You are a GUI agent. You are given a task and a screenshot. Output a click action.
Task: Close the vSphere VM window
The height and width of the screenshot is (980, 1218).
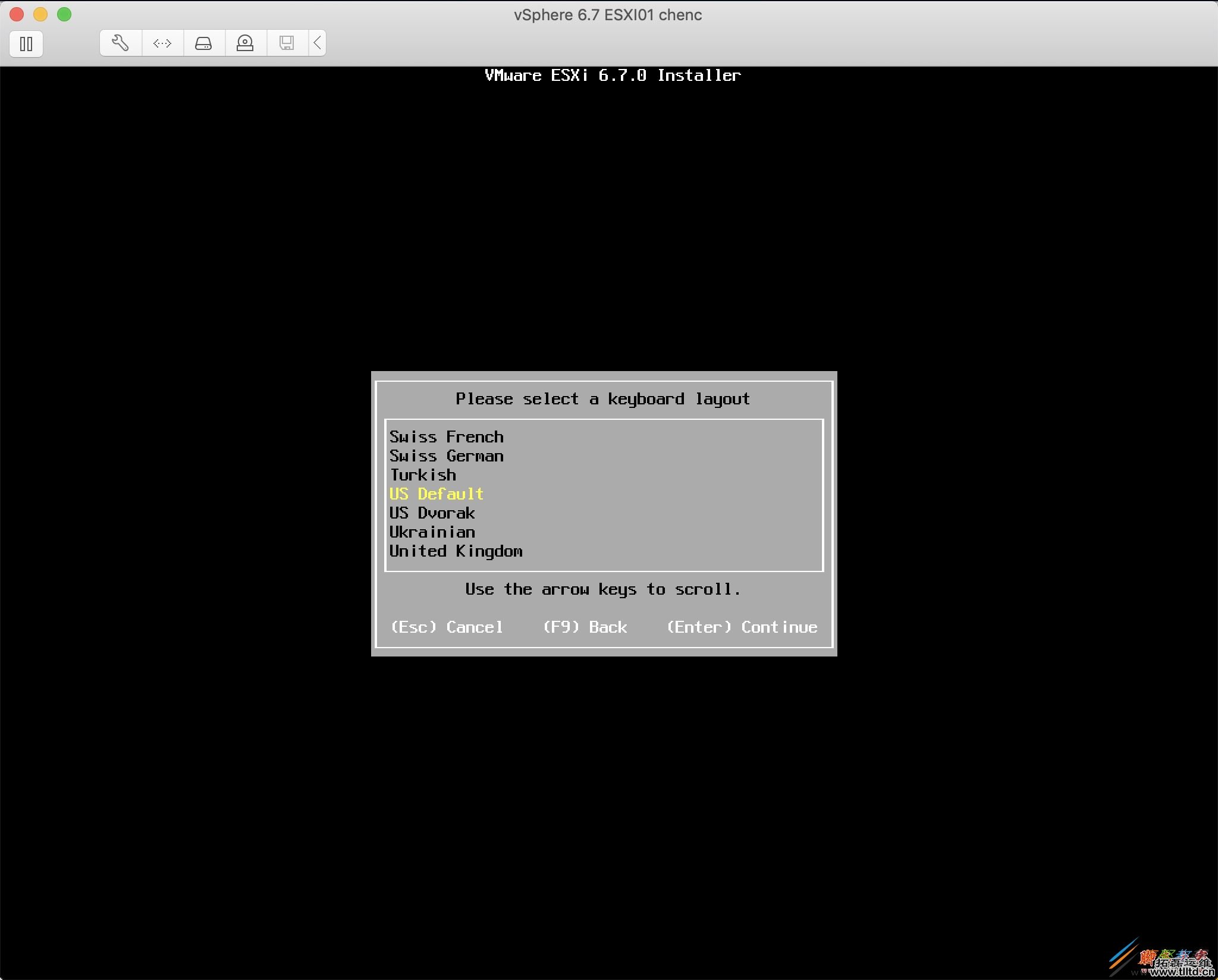click(17, 14)
